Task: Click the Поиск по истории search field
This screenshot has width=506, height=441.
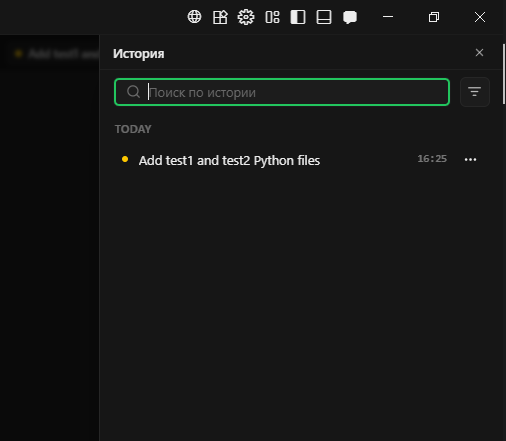Action: pos(282,92)
